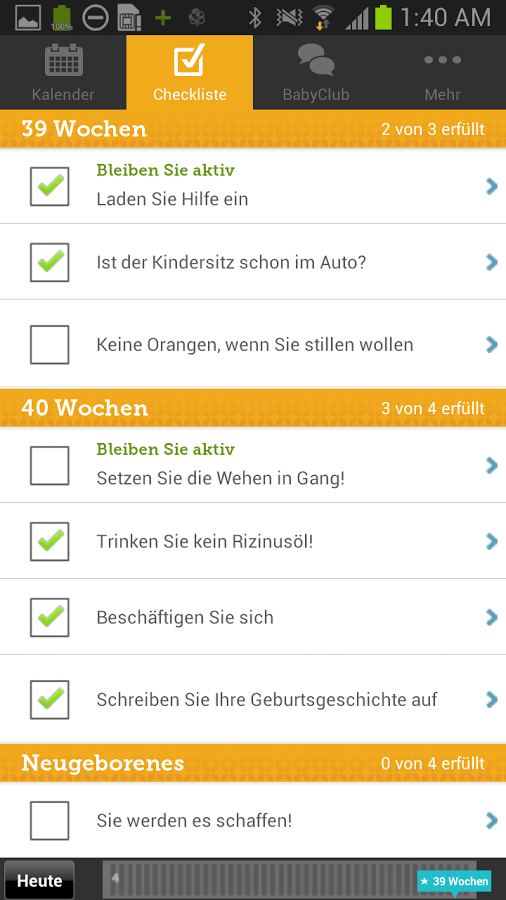Screen dimensions: 506x900
Task: Expand 'Laden Sie Hilfe ein' arrow
Action: [491, 187]
